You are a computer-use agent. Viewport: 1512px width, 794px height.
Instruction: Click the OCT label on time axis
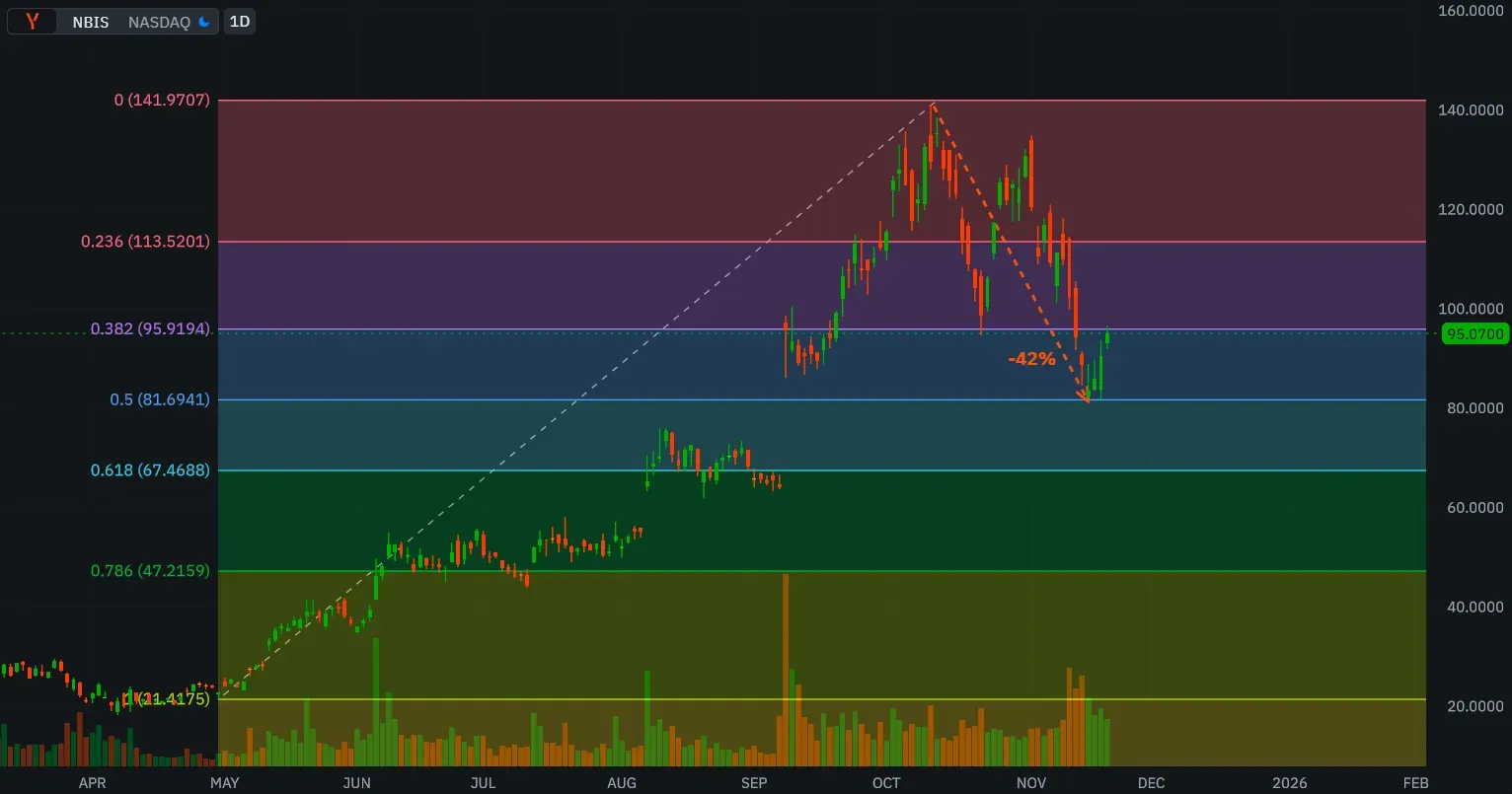coord(886,783)
